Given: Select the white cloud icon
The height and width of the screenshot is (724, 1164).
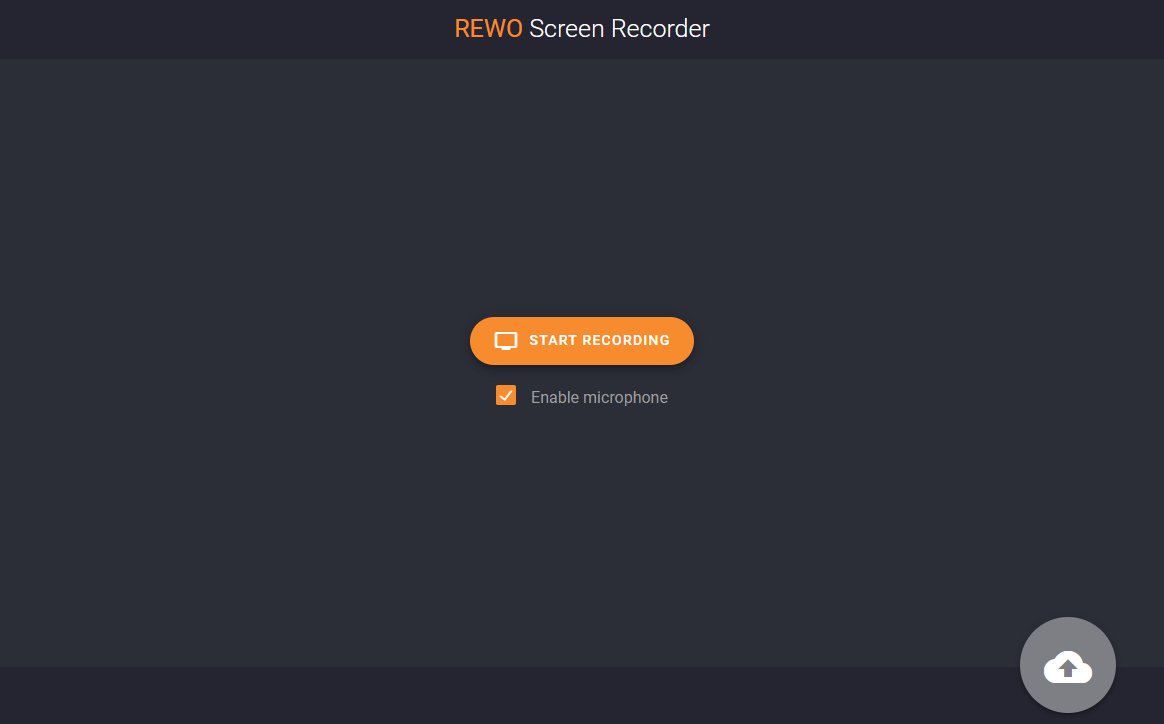Looking at the screenshot, I should click(1067, 667).
